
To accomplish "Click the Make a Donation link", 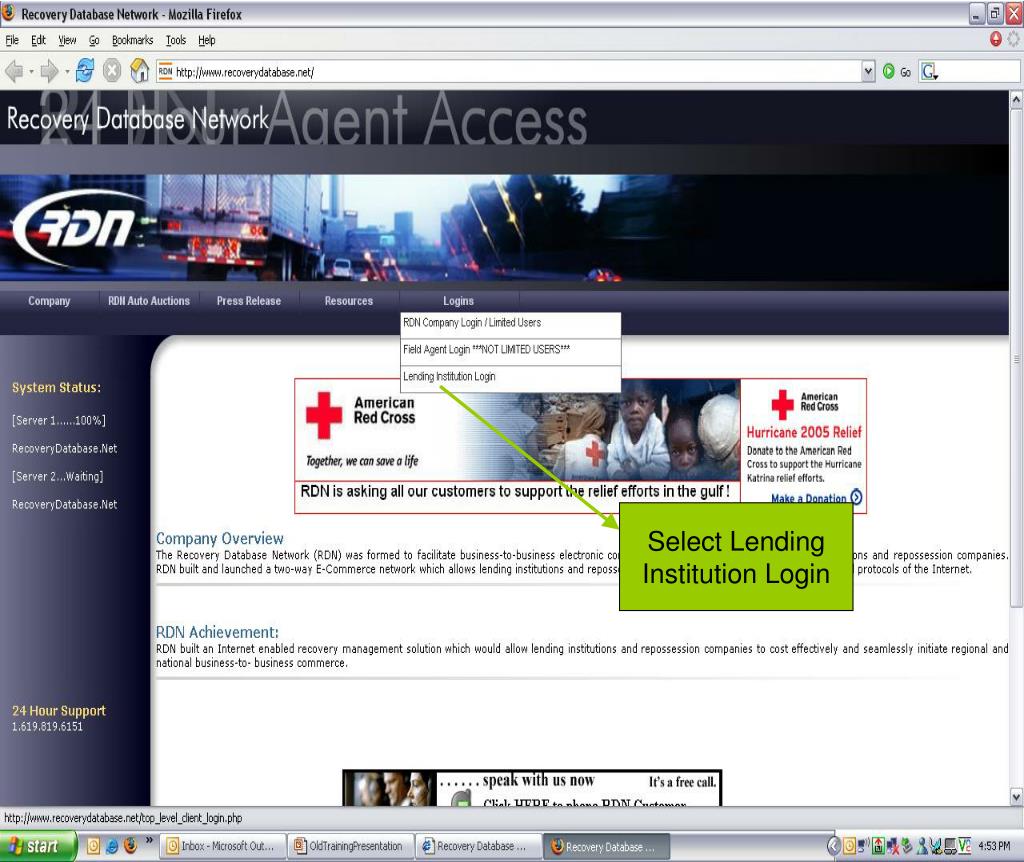I will [808, 498].
